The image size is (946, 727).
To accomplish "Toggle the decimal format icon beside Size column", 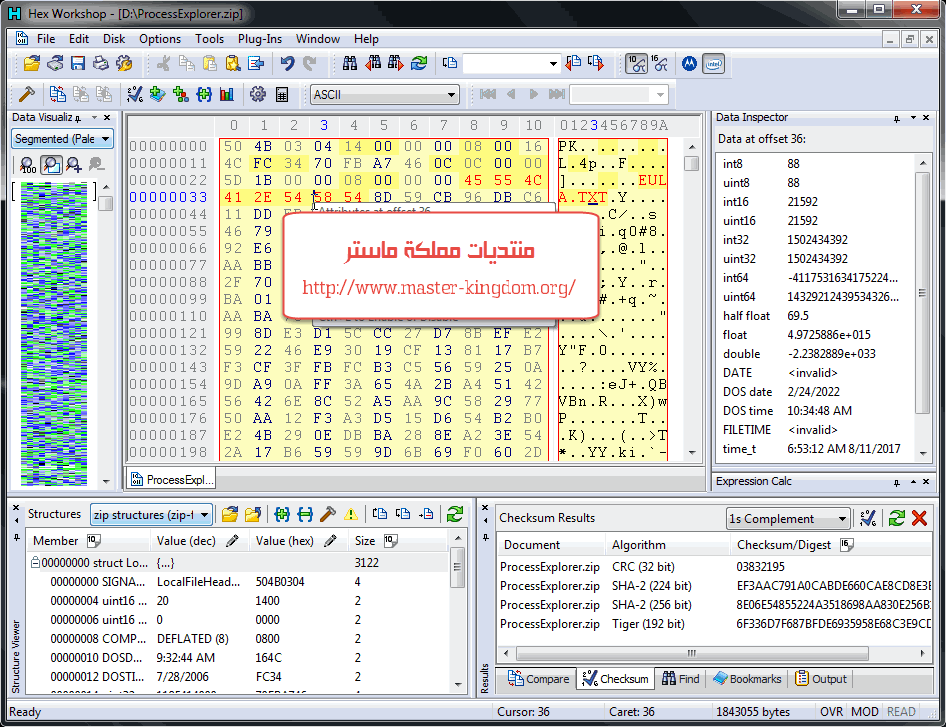I will [390, 541].
